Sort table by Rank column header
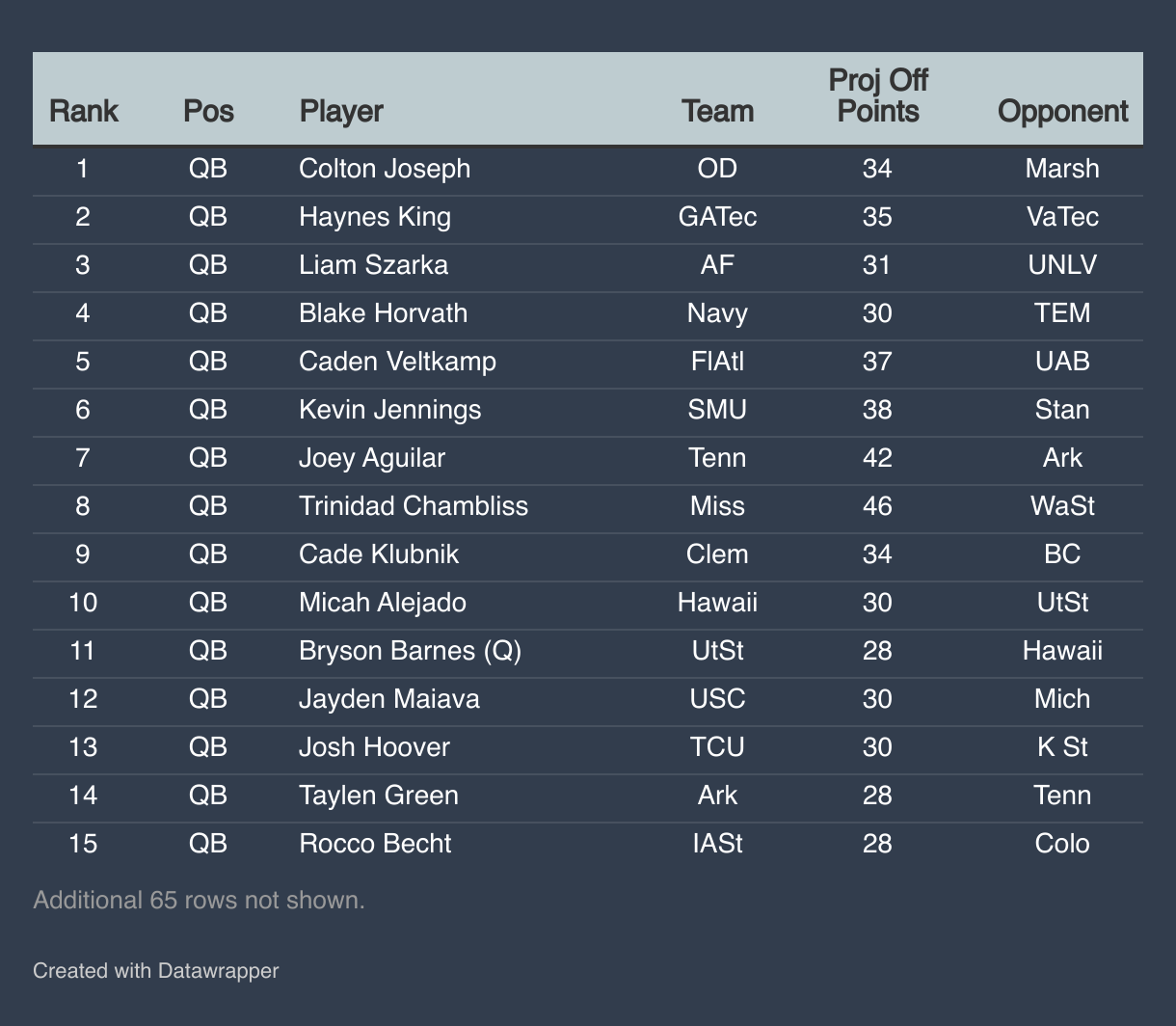The height and width of the screenshot is (1026, 1176). [83, 111]
